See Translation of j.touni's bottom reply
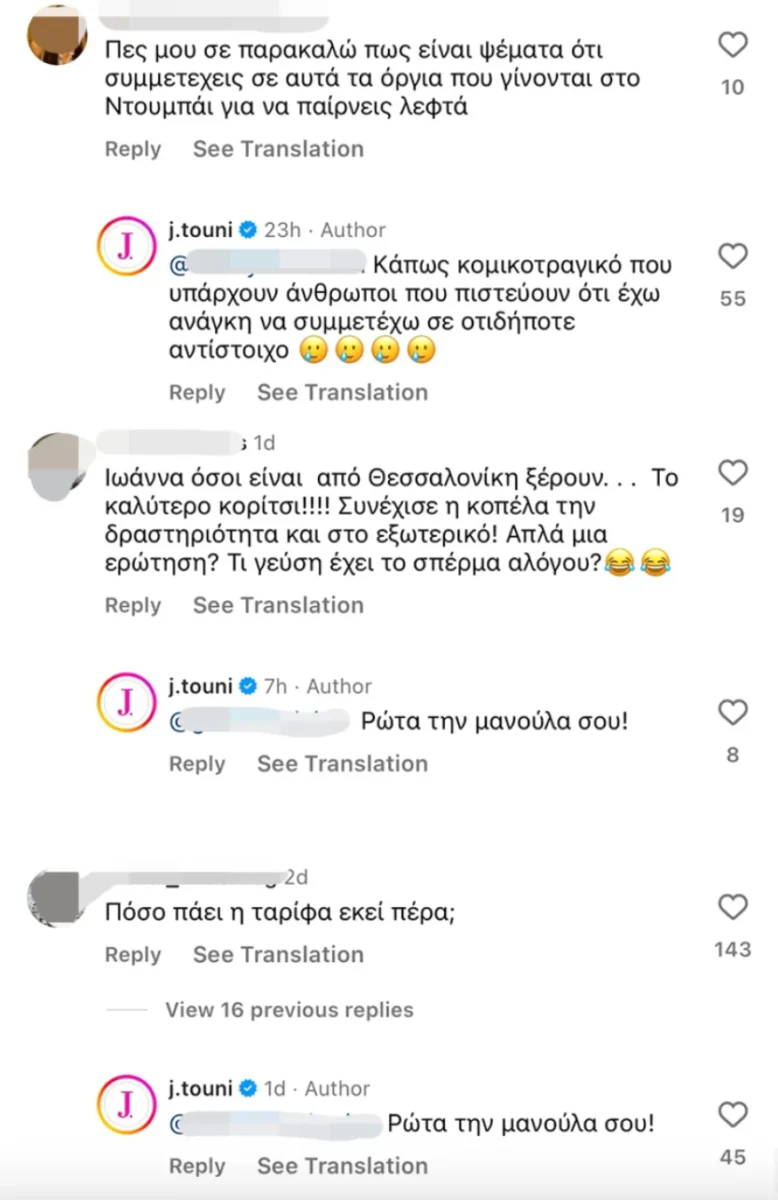The height and width of the screenshot is (1200, 778). [x=342, y=1166]
